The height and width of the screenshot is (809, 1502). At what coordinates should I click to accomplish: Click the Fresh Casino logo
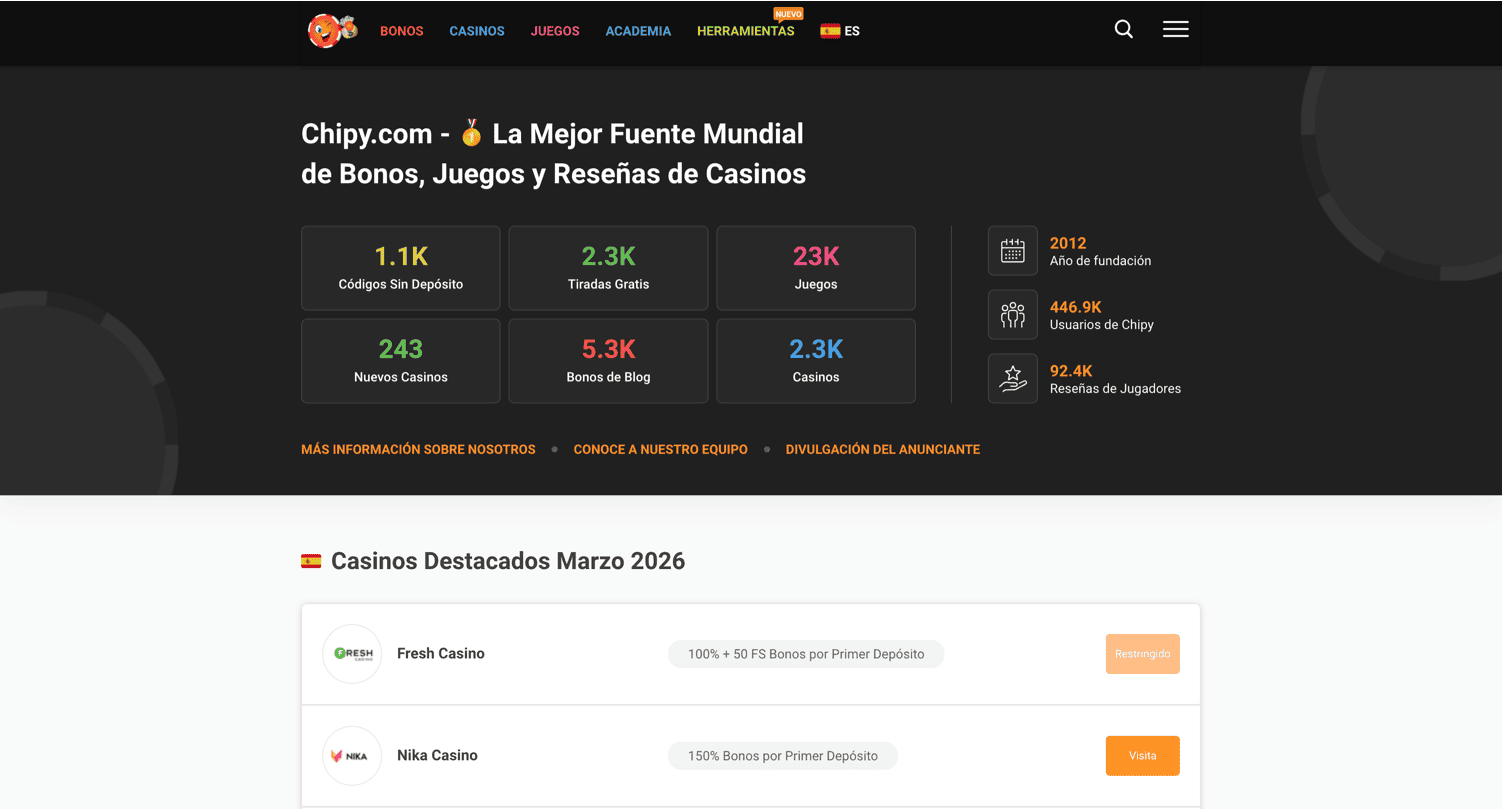(352, 654)
